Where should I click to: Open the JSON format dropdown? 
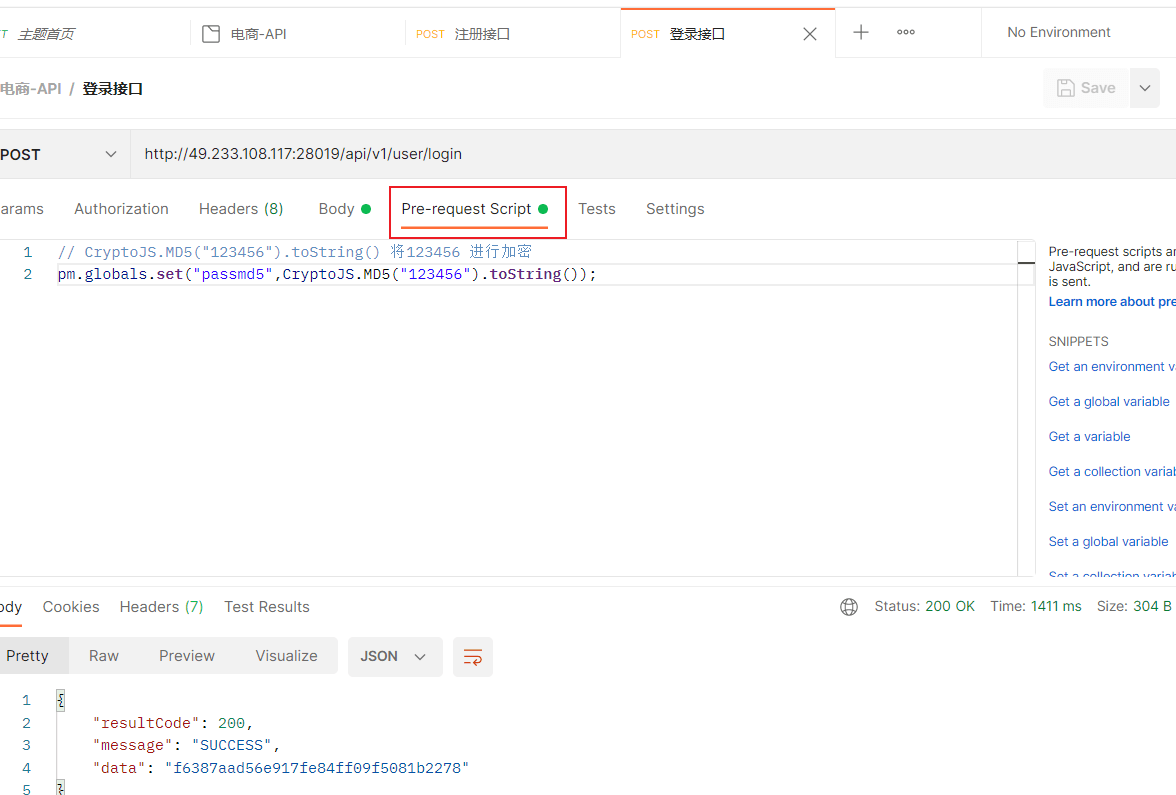click(x=394, y=657)
